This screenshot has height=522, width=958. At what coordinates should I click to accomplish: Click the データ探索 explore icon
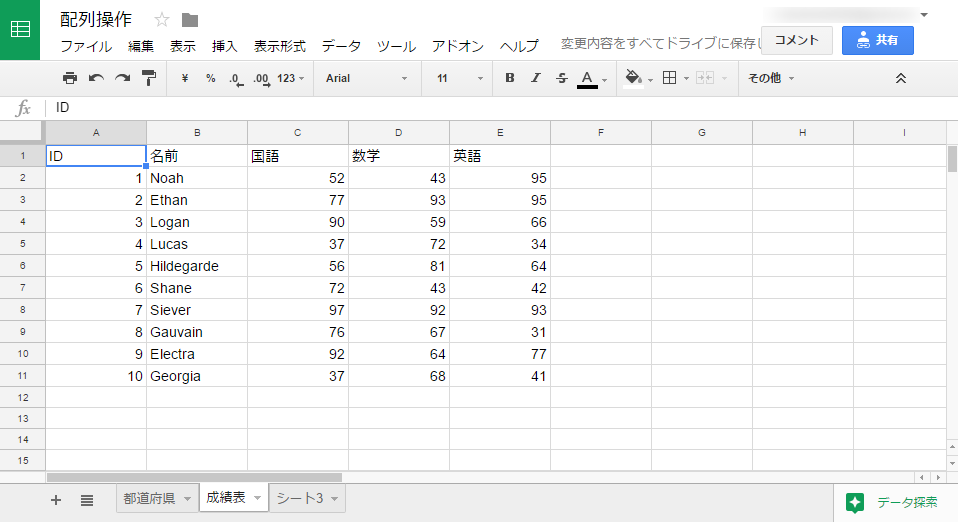(855, 502)
